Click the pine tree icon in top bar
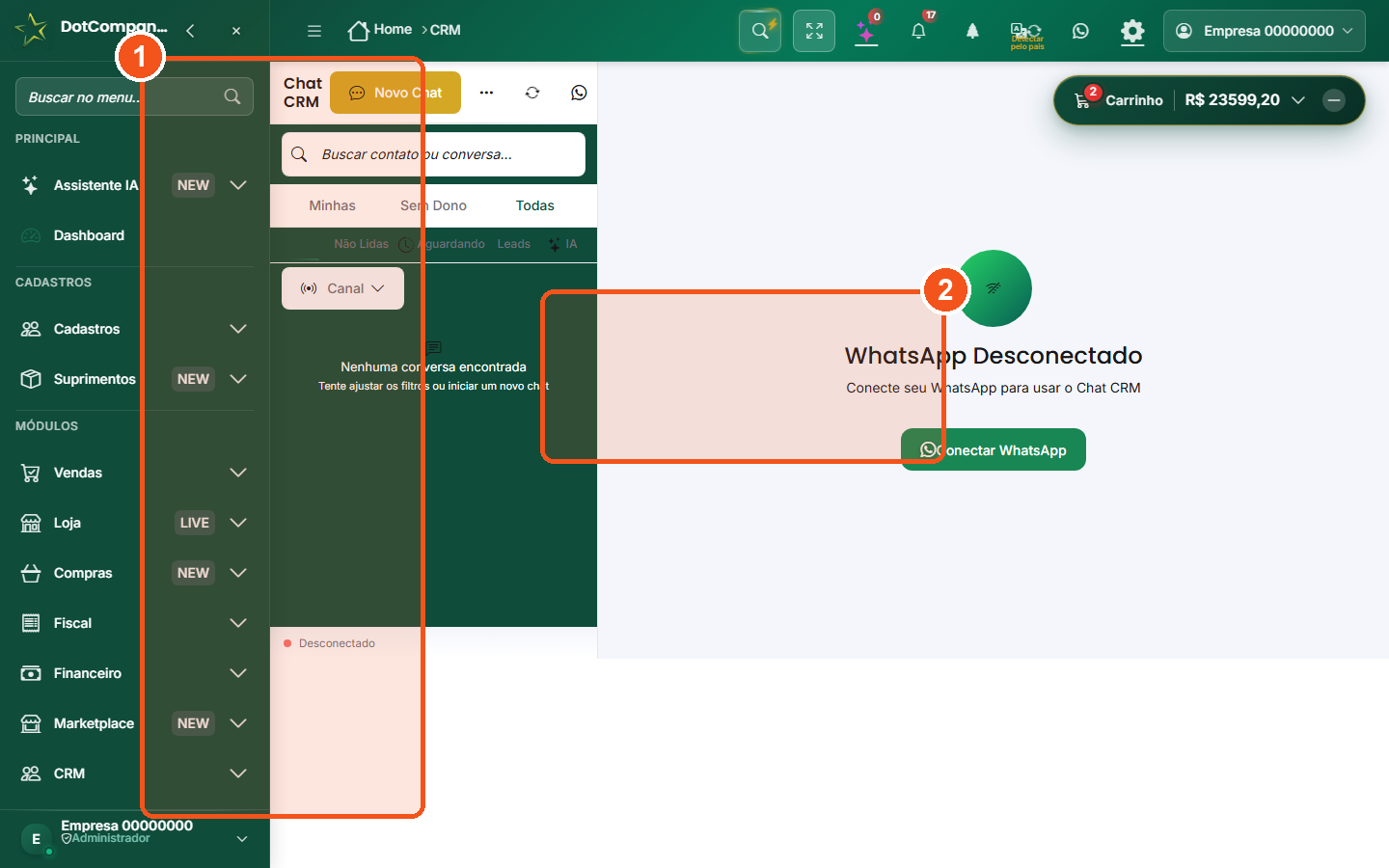 pyautogui.click(x=972, y=31)
